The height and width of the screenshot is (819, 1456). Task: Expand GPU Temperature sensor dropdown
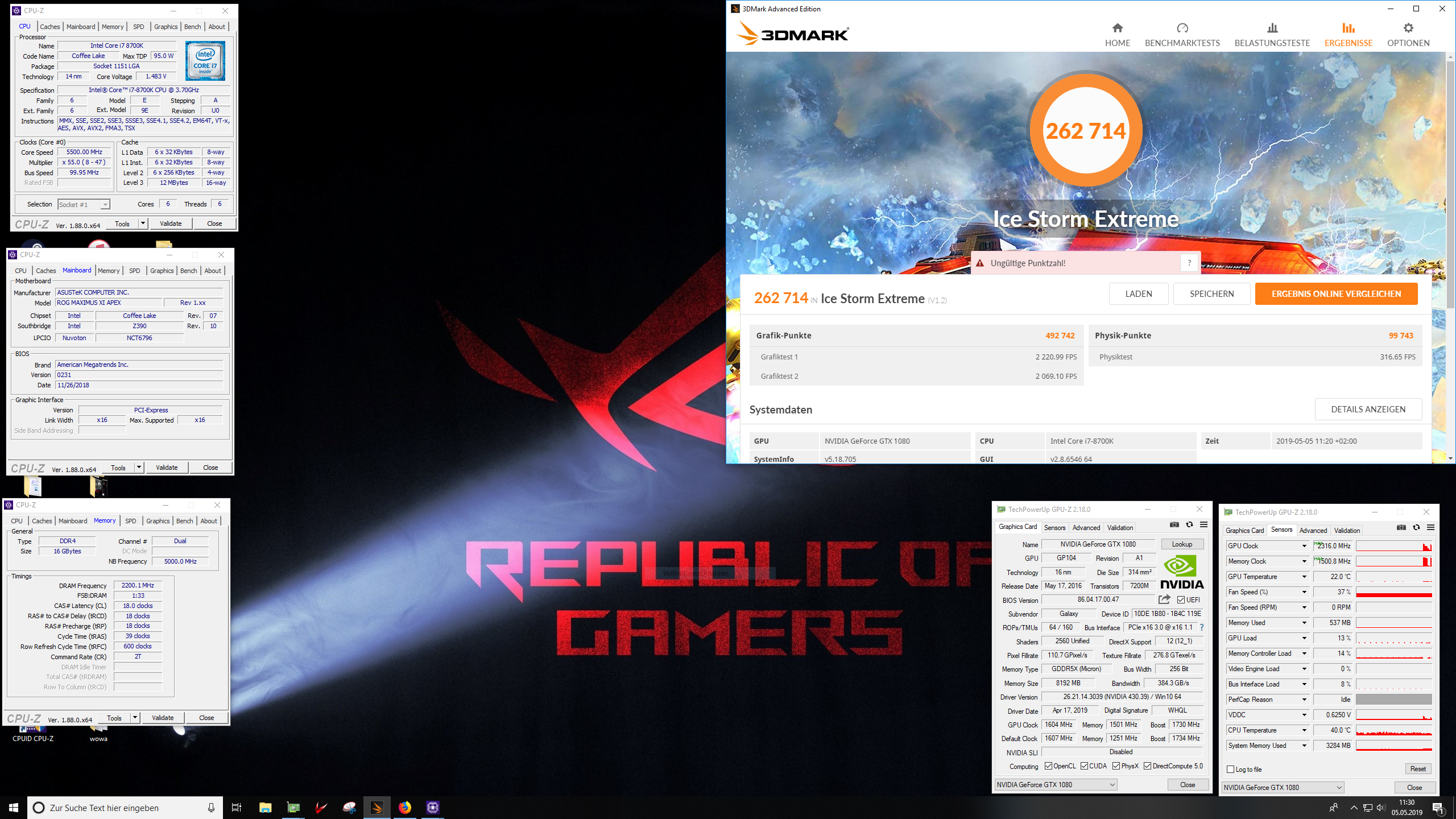click(1304, 577)
